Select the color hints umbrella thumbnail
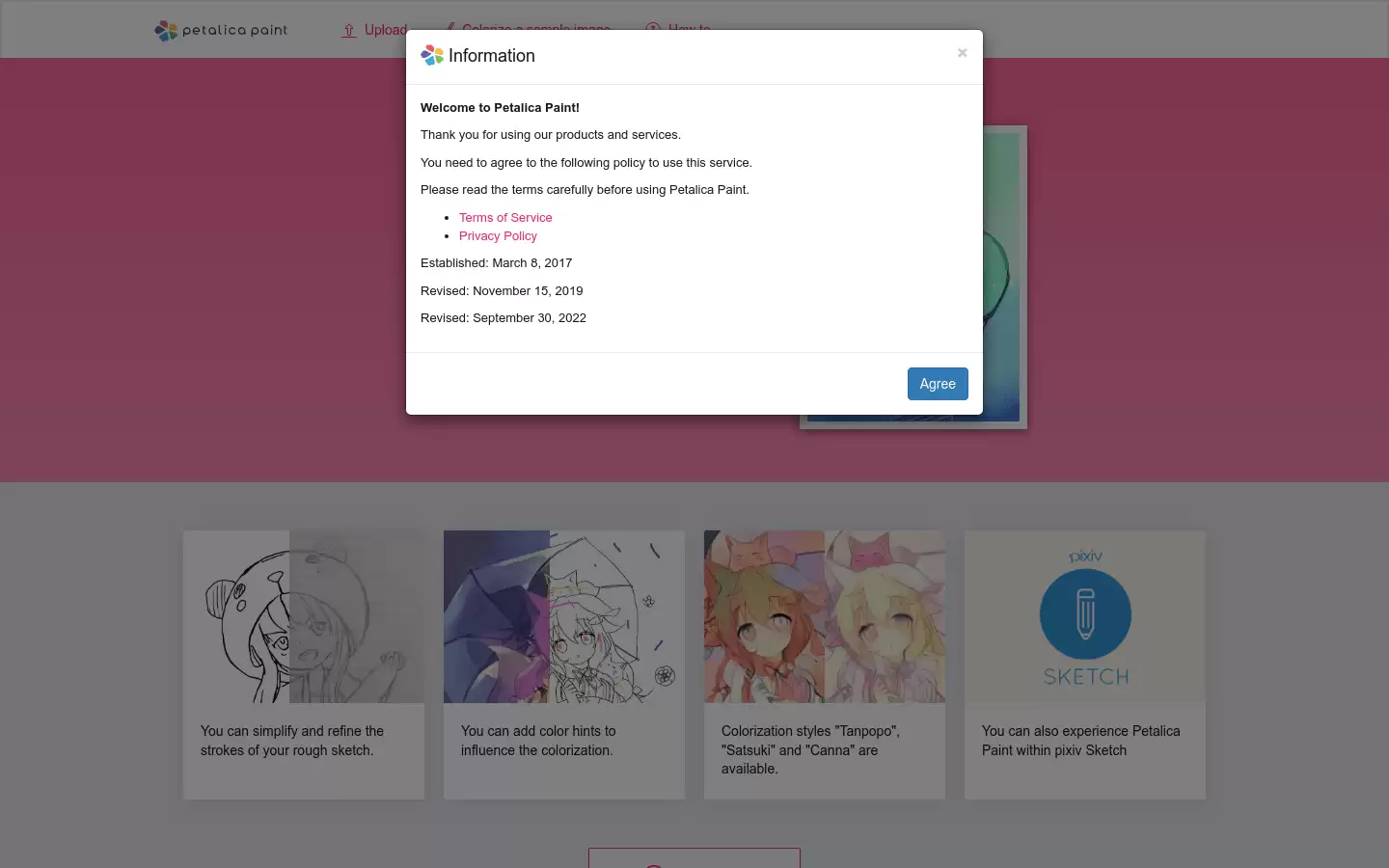This screenshot has height=868, width=1389. 564,616
